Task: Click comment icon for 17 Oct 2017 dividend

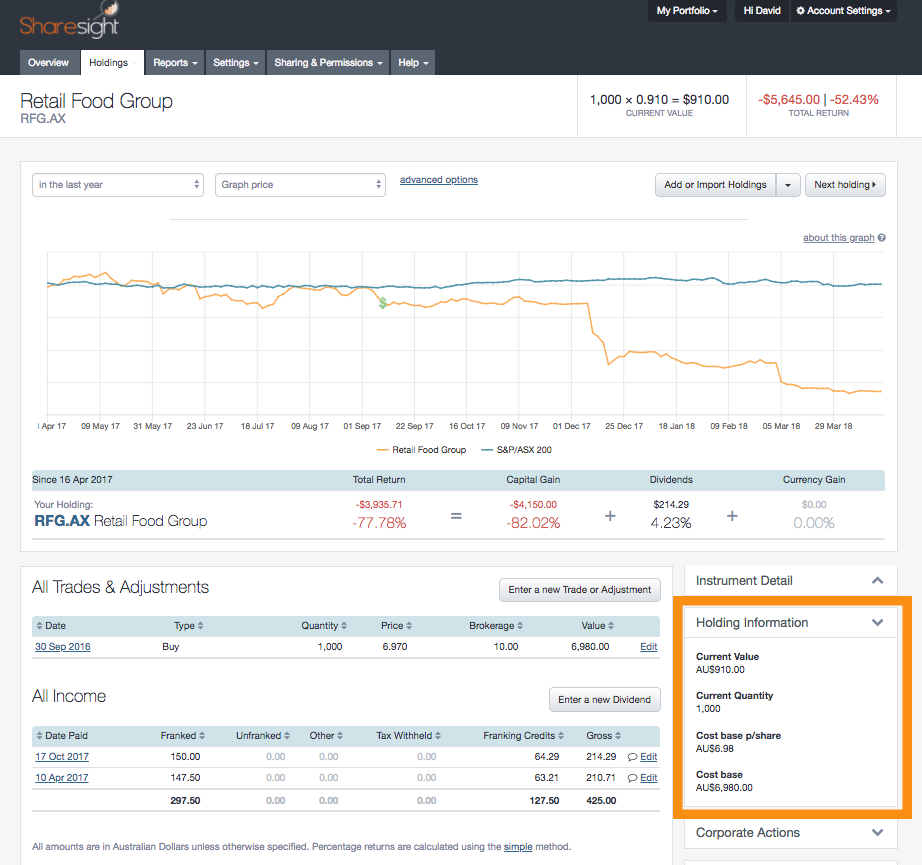Action: pyautogui.click(x=632, y=757)
